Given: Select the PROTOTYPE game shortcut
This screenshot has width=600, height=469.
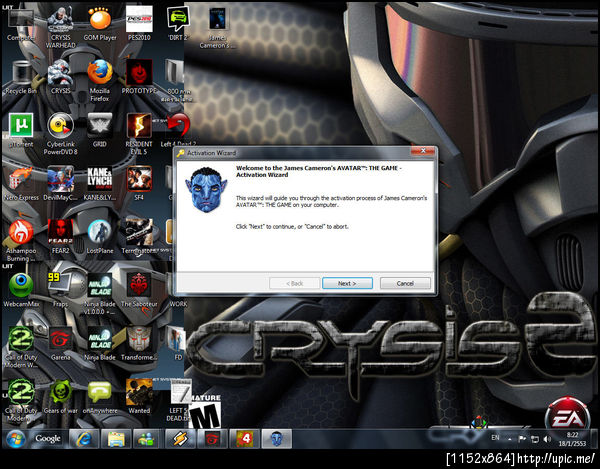Looking at the screenshot, I should pyautogui.click(x=139, y=77).
